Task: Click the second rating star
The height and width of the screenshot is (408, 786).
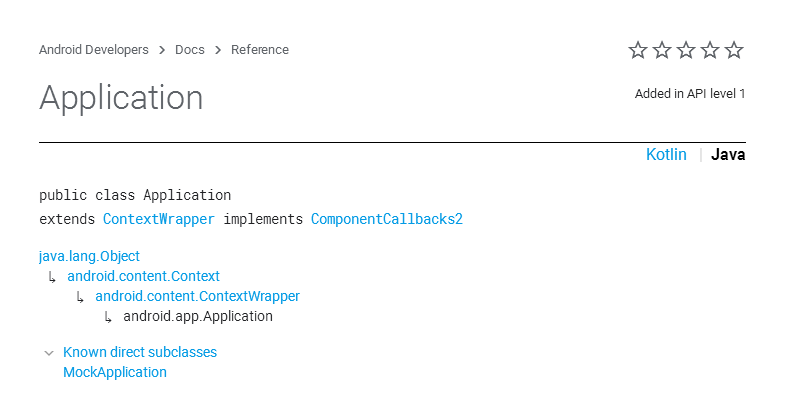Action: [x=662, y=50]
